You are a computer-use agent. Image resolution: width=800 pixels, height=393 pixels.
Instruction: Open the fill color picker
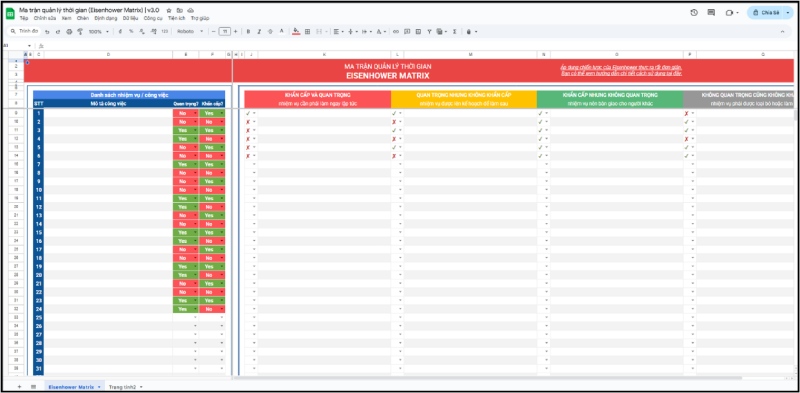click(296, 32)
